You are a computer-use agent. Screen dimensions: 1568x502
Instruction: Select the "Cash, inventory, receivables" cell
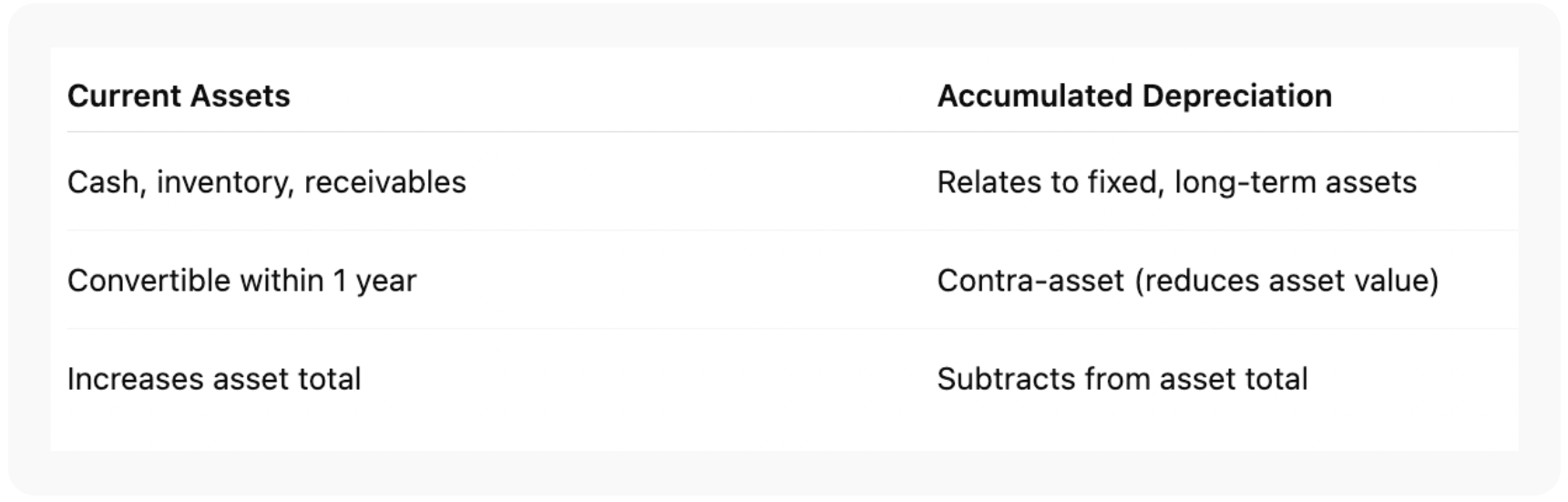266,182
